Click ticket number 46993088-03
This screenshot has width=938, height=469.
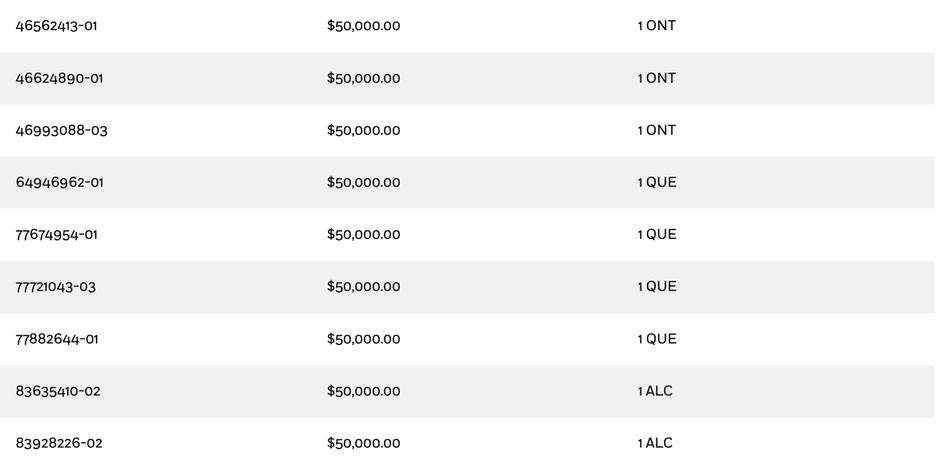tap(61, 130)
